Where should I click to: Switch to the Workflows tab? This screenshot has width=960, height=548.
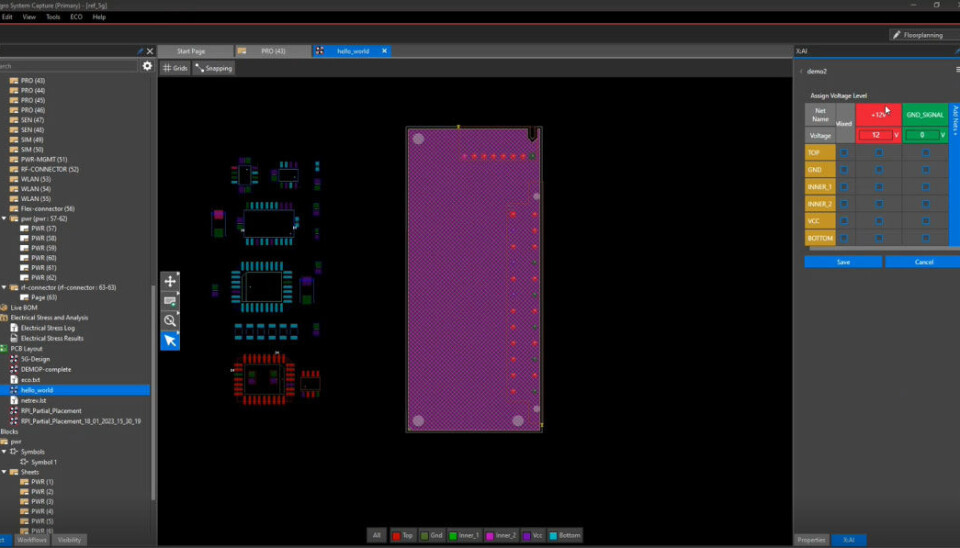click(x=32, y=540)
